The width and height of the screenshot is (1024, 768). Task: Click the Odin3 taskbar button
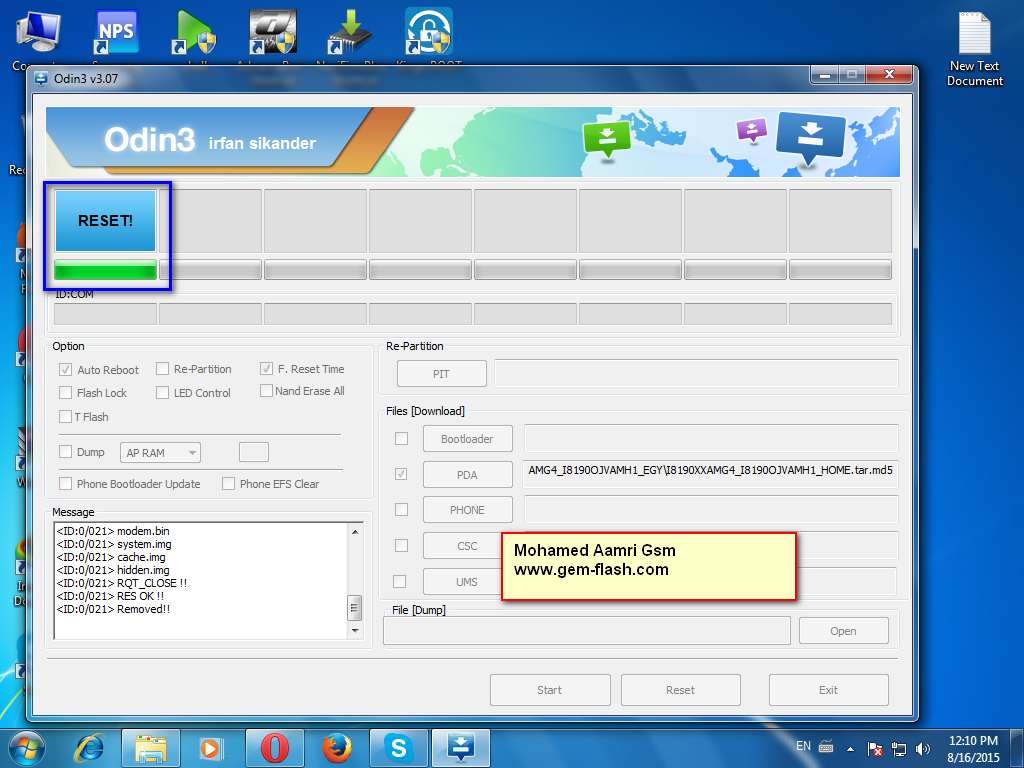(460, 748)
